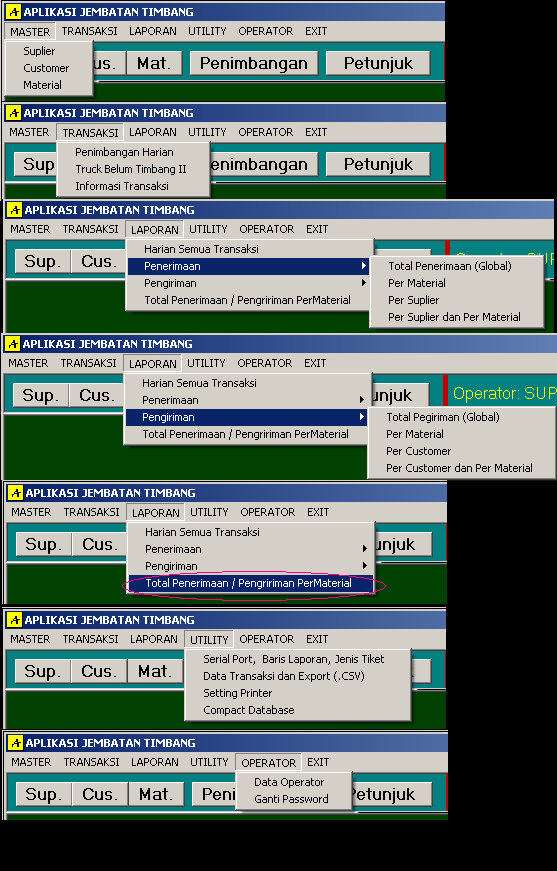The height and width of the screenshot is (871, 557).
Task: Select Ganti Password in the OPERATOR menu
Action: [292, 799]
